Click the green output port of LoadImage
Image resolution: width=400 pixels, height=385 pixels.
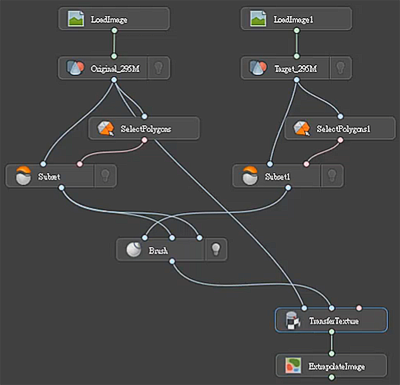(114, 30)
